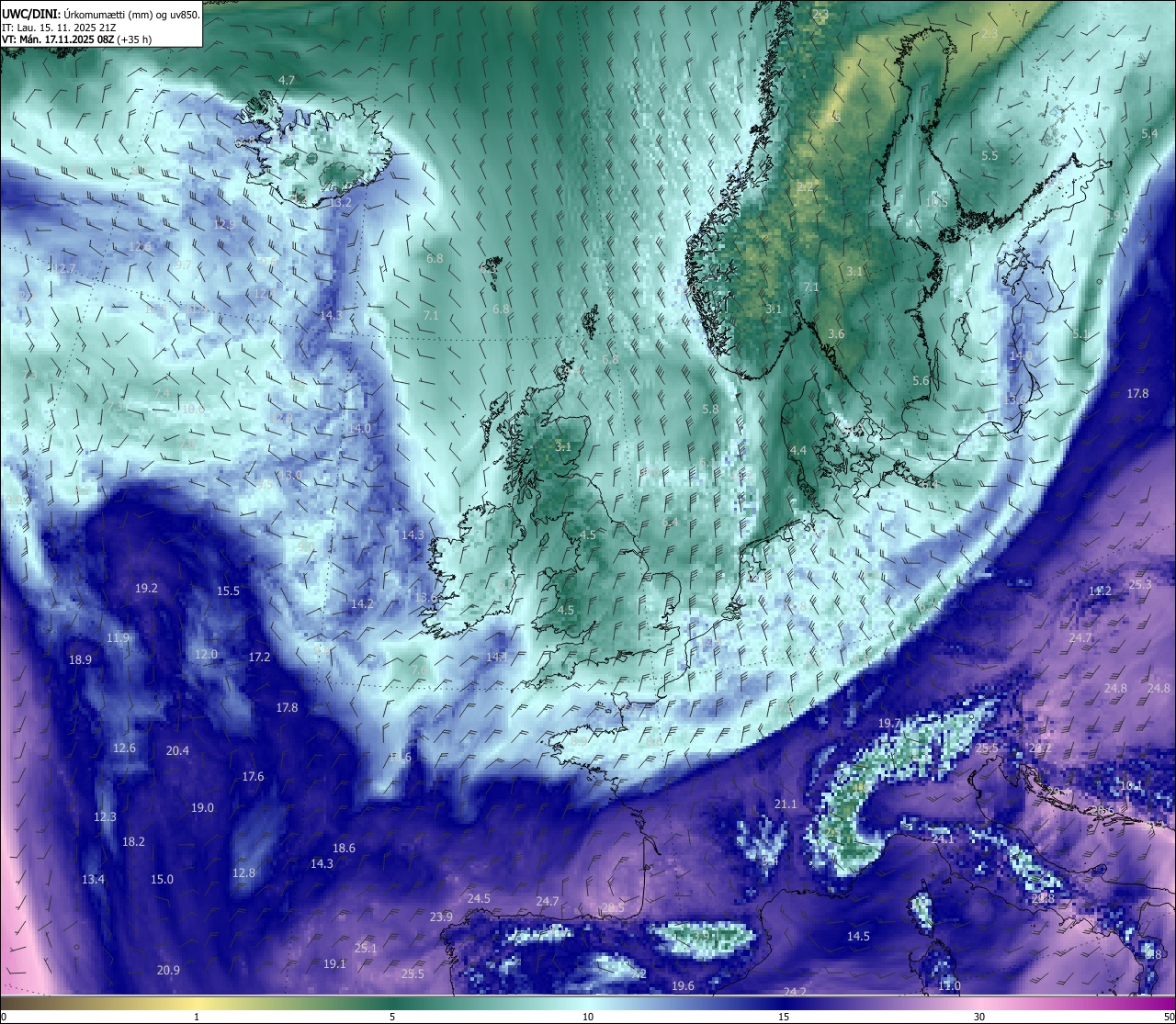Click the 25.3 value near right edge
1176x1024 pixels.
[x=1140, y=585]
